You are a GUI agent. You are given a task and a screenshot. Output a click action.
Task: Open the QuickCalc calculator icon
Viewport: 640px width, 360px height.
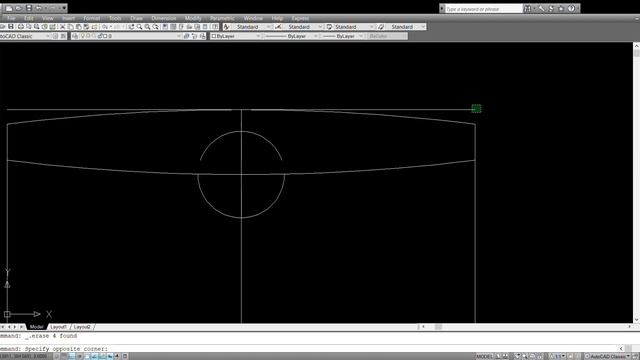[205, 27]
